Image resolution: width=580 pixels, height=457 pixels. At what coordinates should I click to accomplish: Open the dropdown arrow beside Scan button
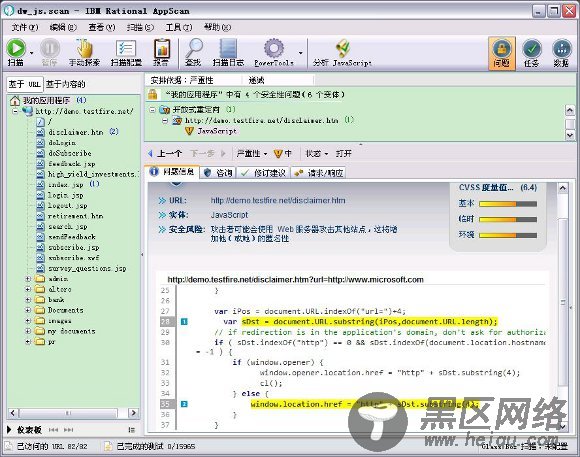31,53
